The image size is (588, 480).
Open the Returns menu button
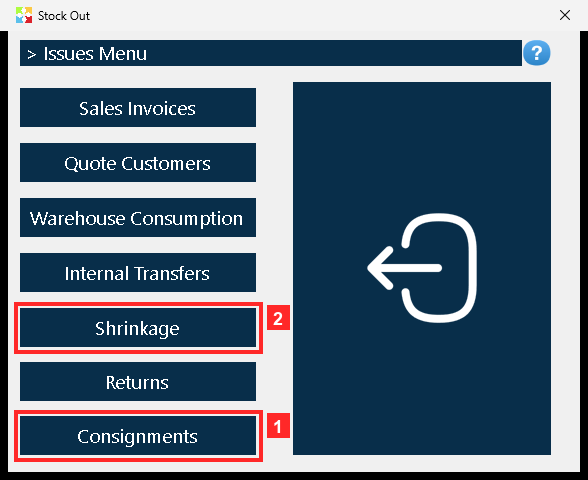click(138, 382)
